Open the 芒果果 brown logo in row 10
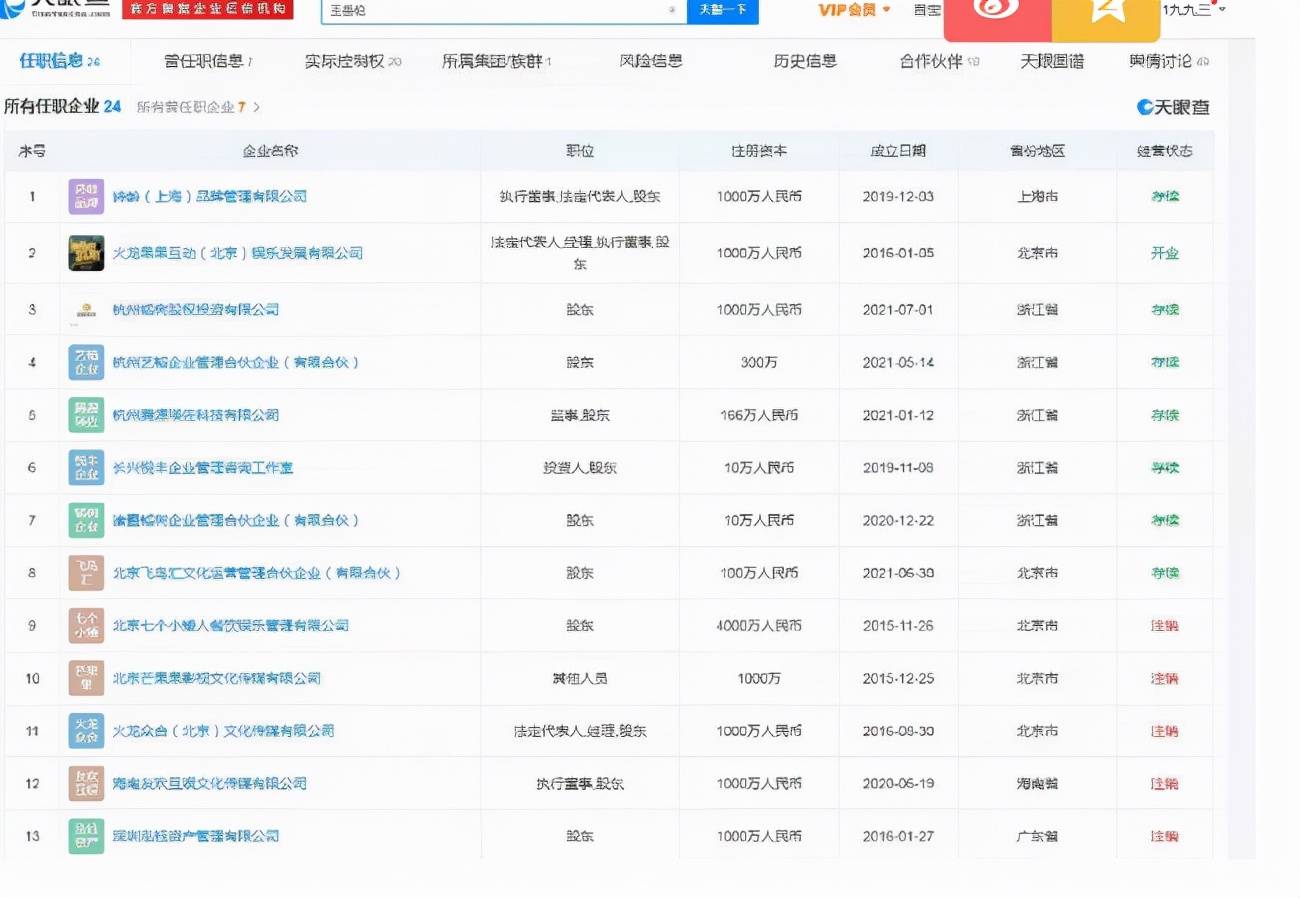Screen dimensions: 1300x898 coord(86,678)
